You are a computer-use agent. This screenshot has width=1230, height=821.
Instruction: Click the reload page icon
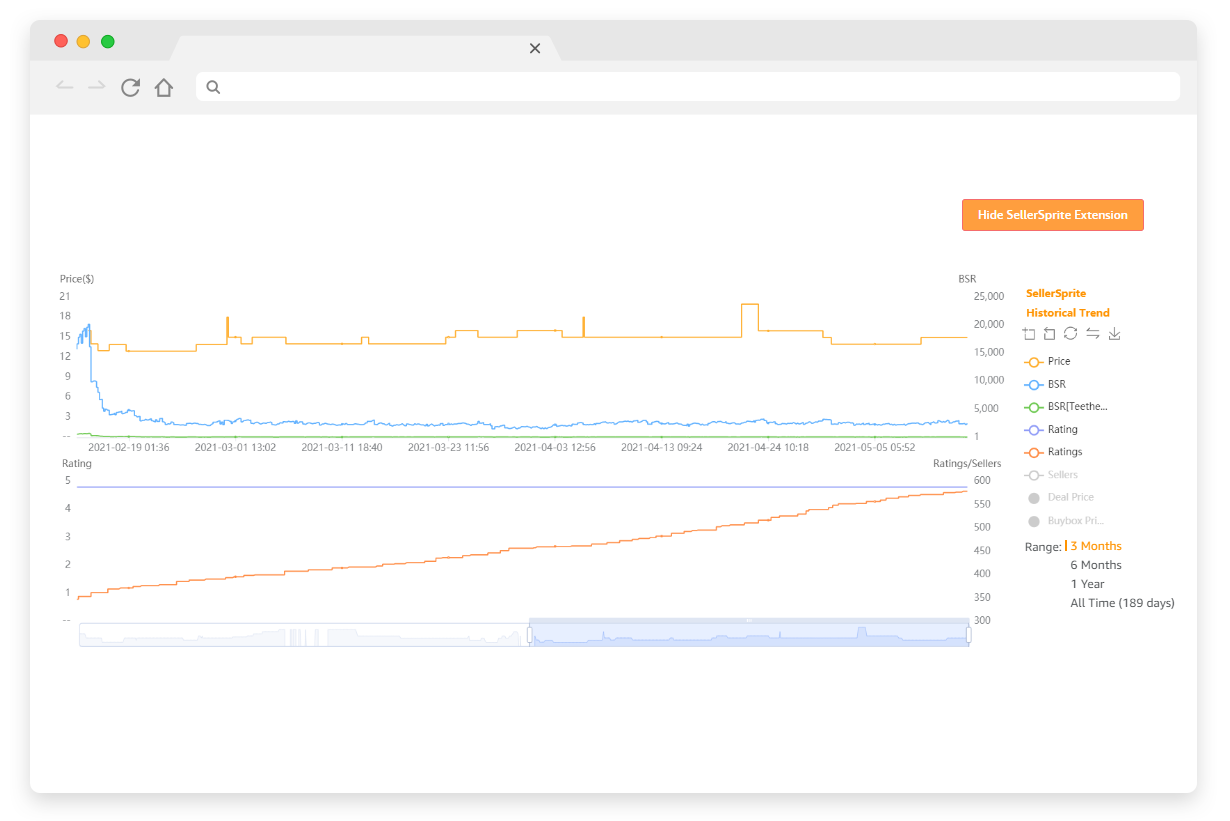coord(130,88)
